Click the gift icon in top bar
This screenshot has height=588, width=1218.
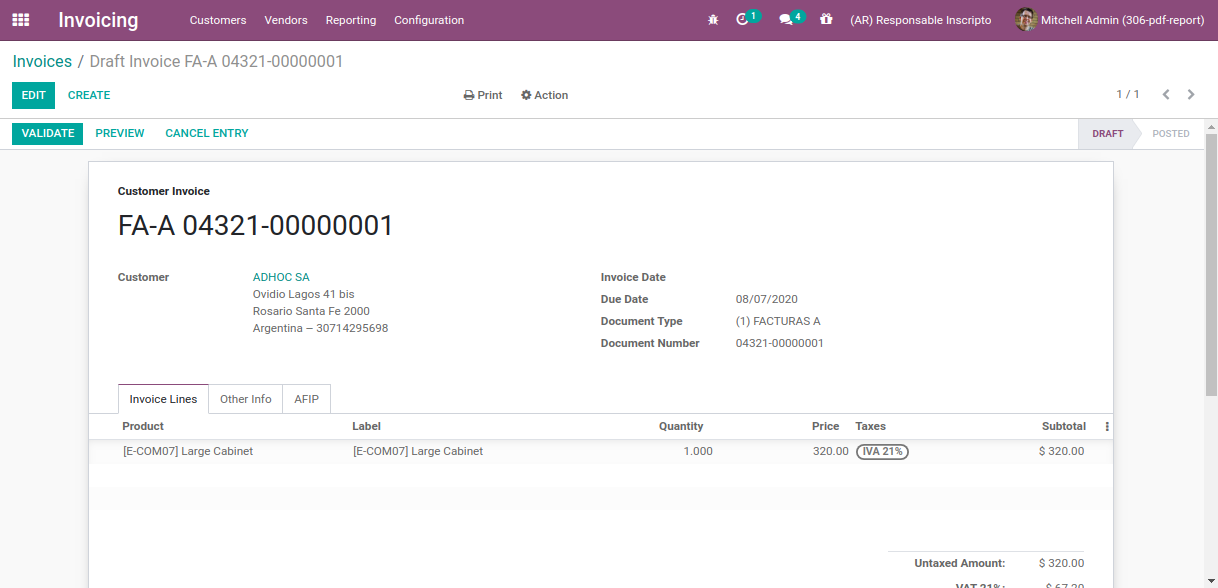coord(826,20)
